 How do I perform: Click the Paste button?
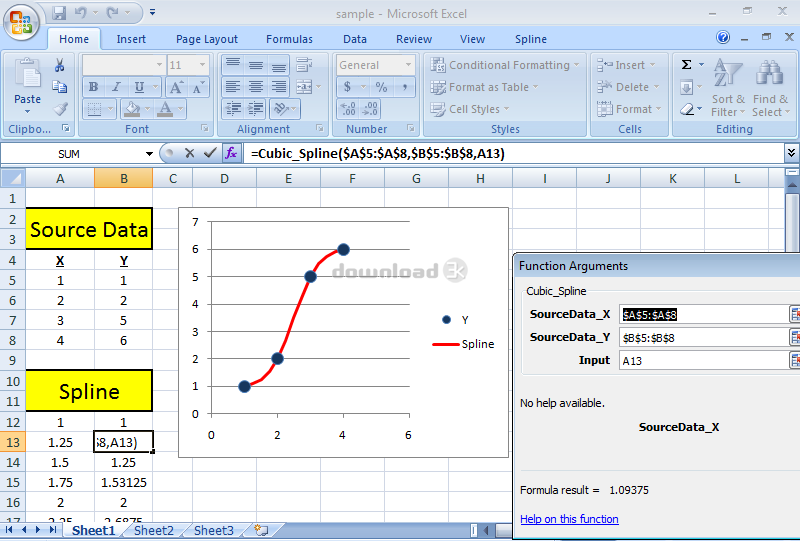[x=27, y=85]
